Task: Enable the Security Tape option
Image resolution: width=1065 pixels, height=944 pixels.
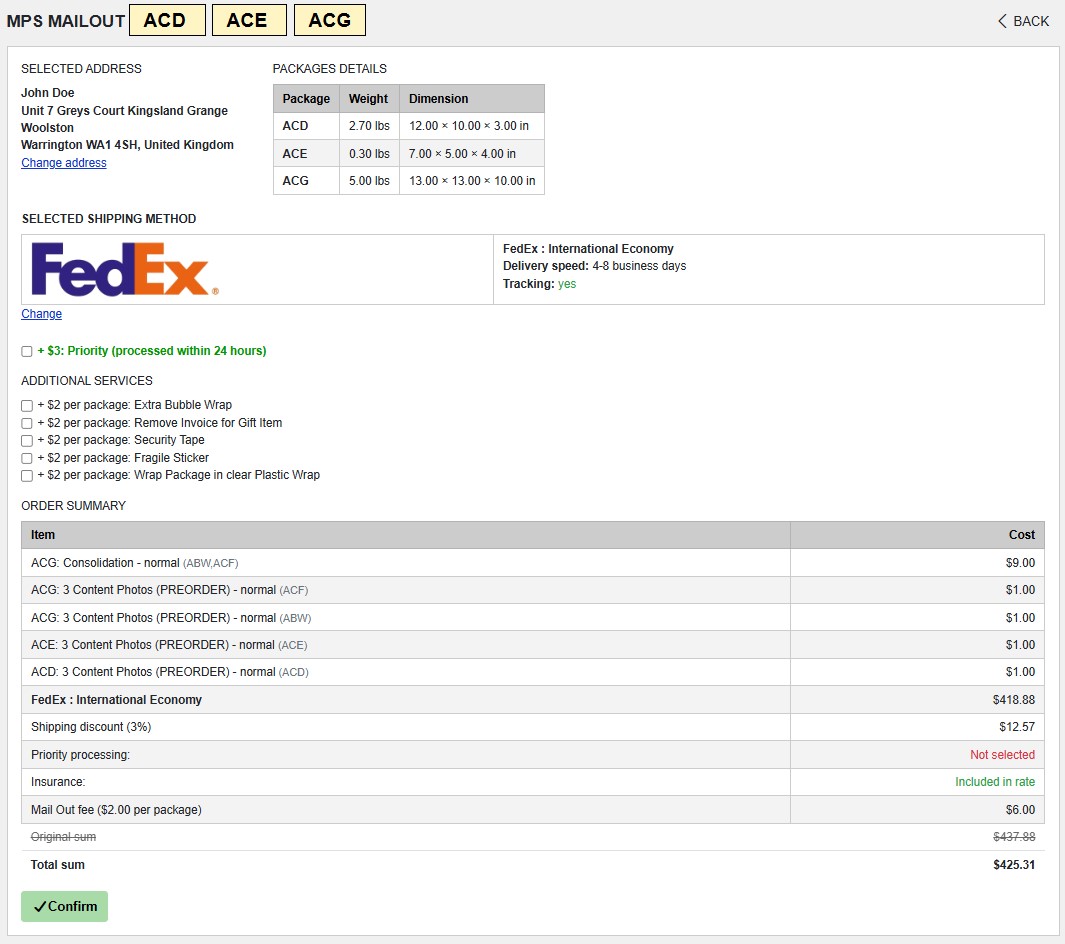Action: pos(27,441)
